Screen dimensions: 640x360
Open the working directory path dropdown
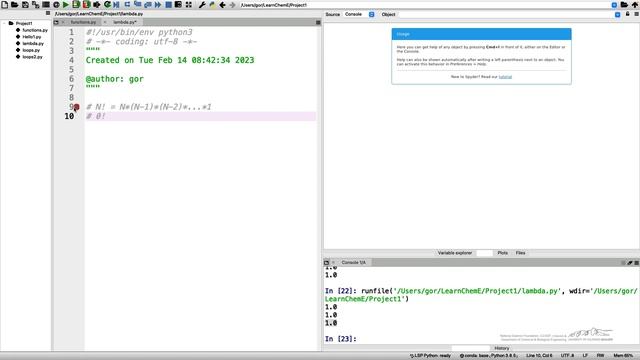click(614, 5)
